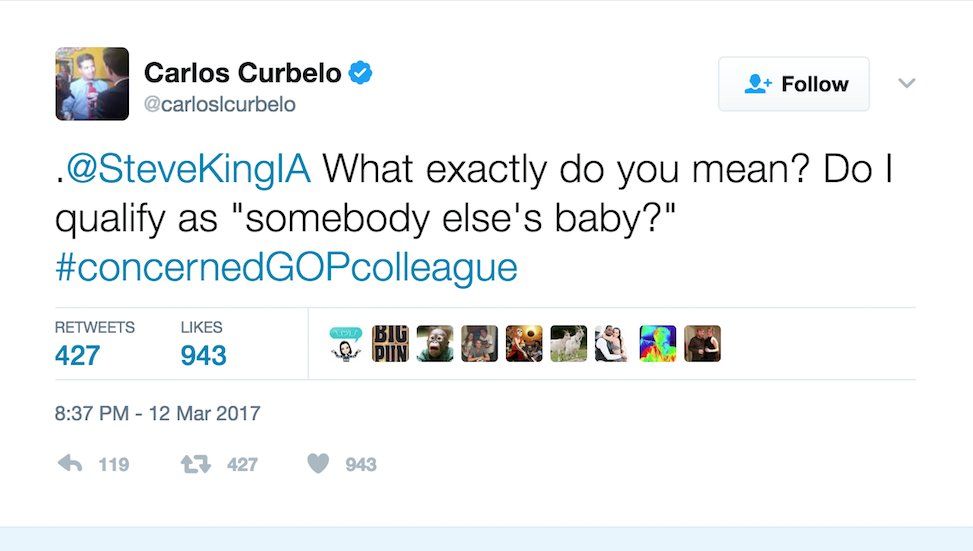Viewport: 973px width, 551px height.
Task: Open the cartoon emoji girl liker avatar
Action: click(345, 343)
